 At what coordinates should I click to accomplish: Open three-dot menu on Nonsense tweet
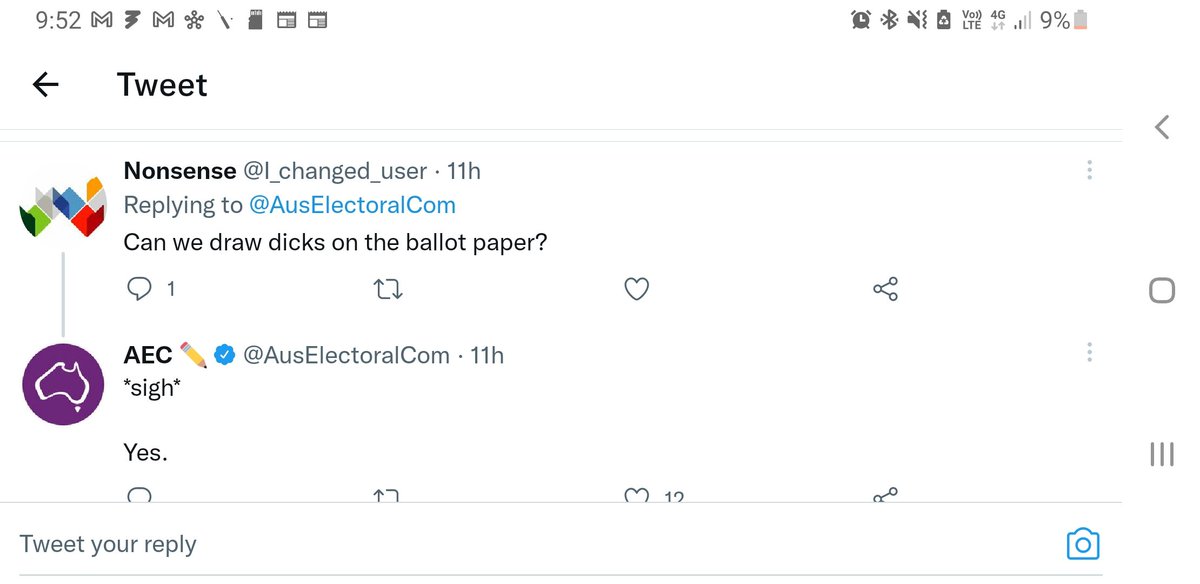click(x=1089, y=171)
